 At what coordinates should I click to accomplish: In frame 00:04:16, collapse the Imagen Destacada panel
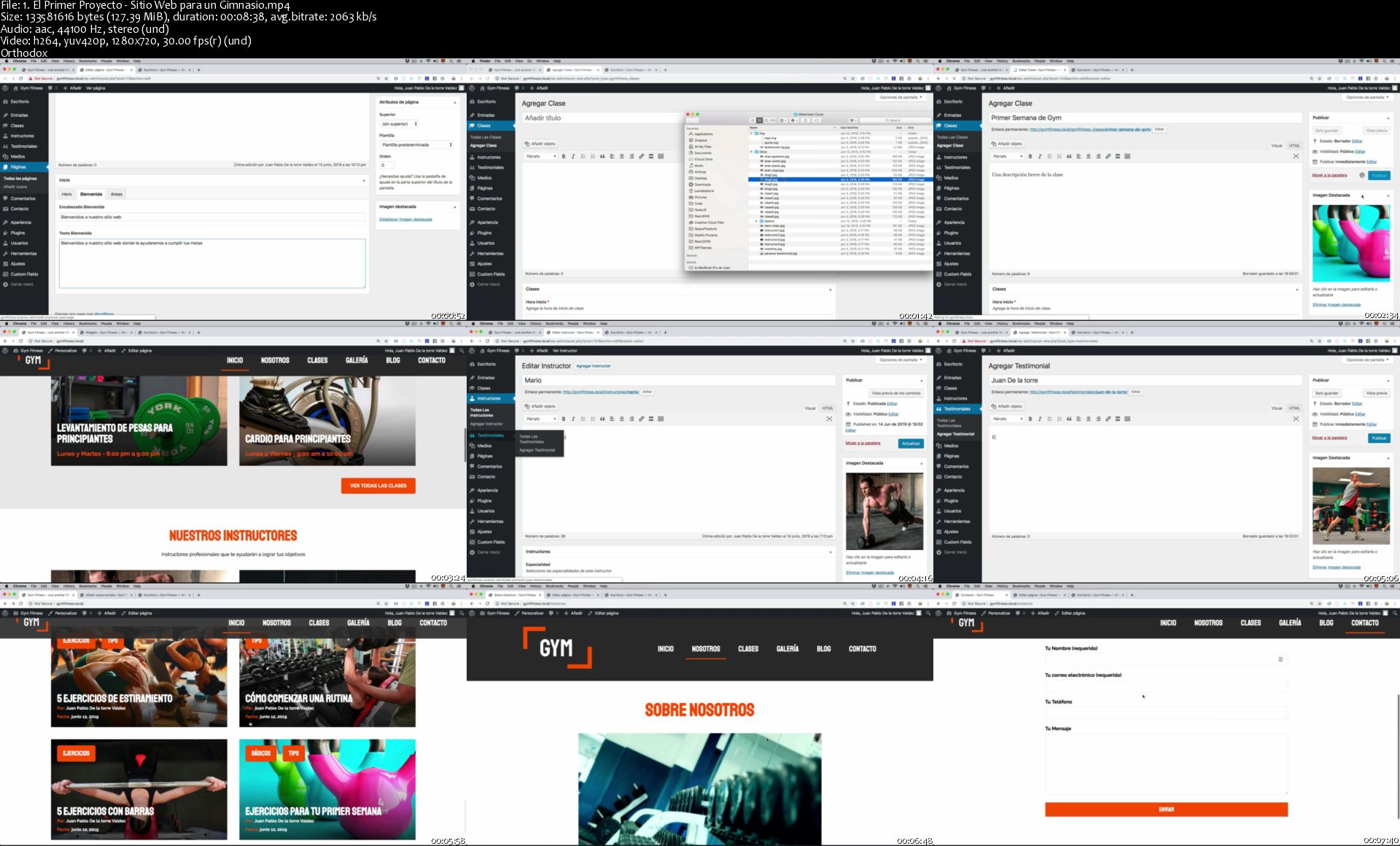[921, 463]
